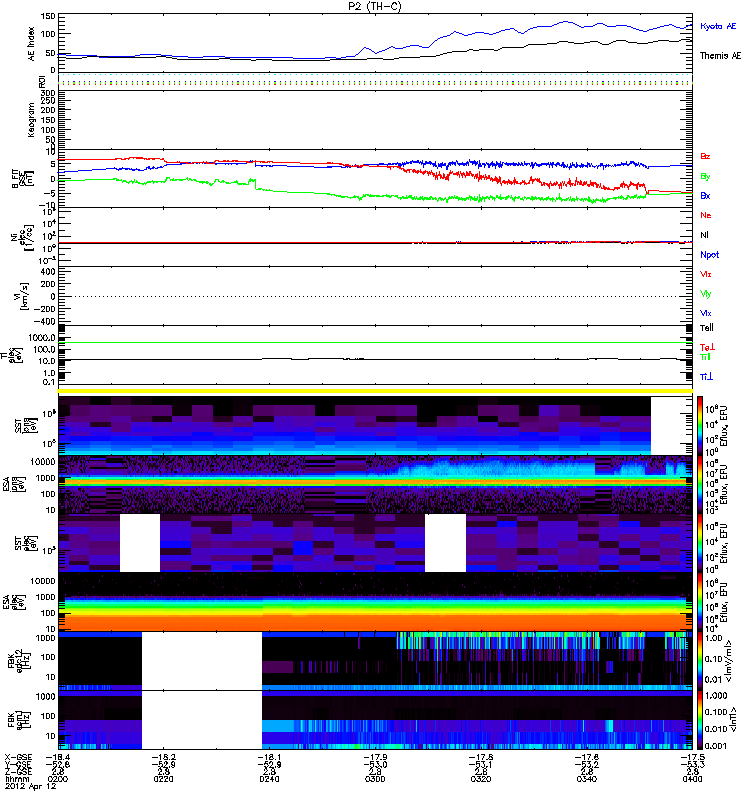Click the SST ions Eflux color bar
The width and height of the screenshot is (750, 800).
coord(699,425)
